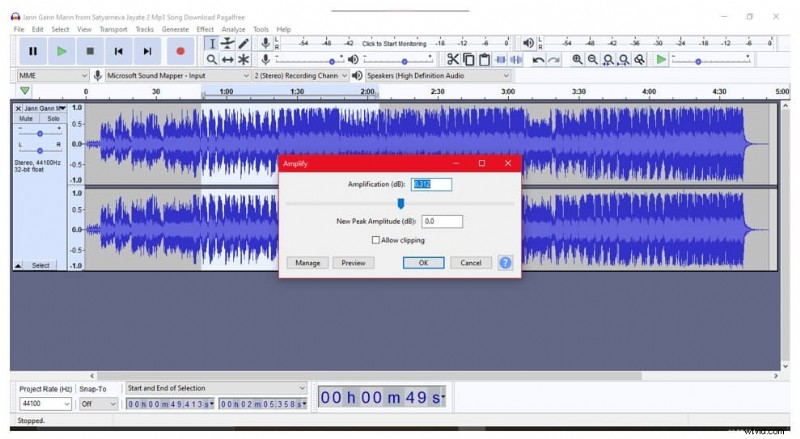
Task: Mute the Jann Gann Mann track
Action: point(26,118)
